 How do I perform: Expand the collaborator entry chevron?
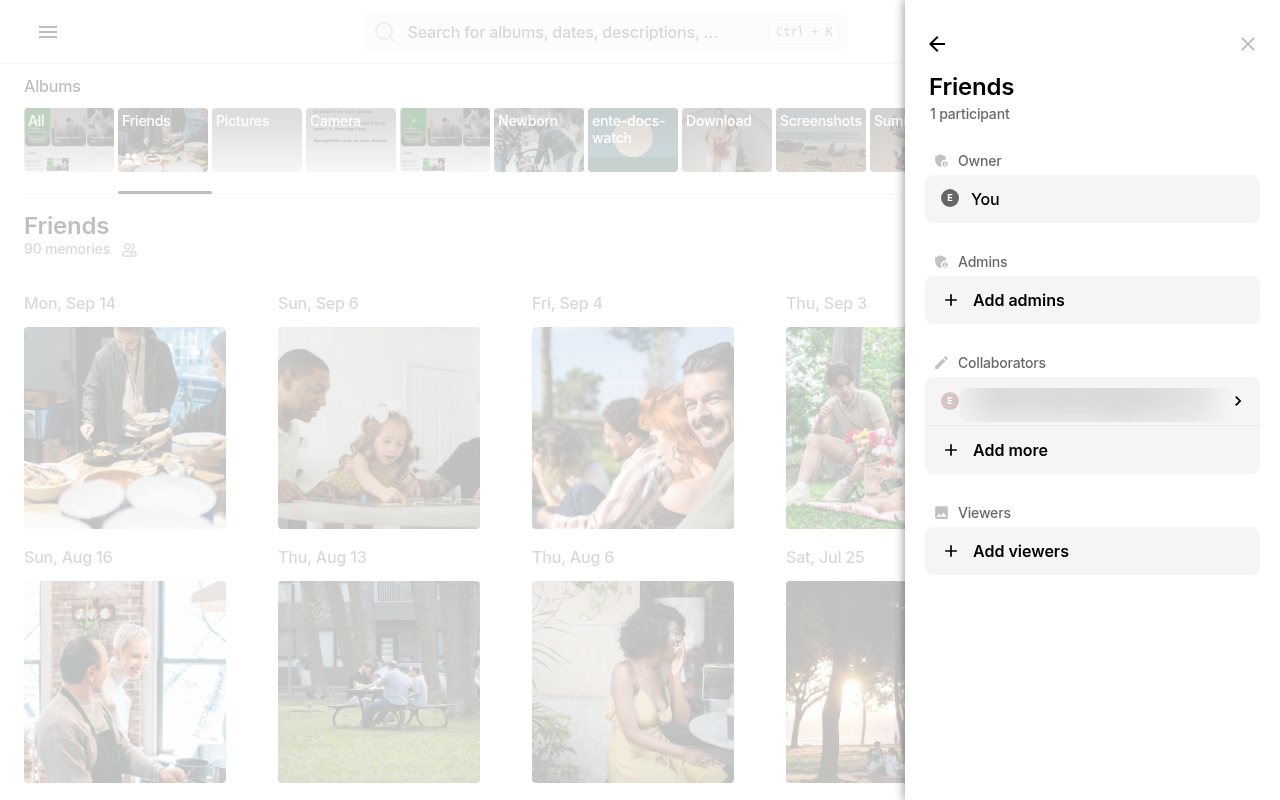[x=1238, y=401]
